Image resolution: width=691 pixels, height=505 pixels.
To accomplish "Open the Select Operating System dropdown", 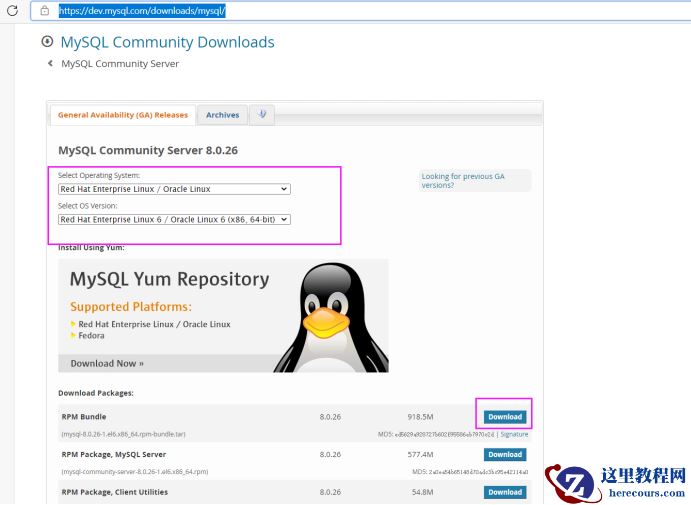I will tap(174, 189).
